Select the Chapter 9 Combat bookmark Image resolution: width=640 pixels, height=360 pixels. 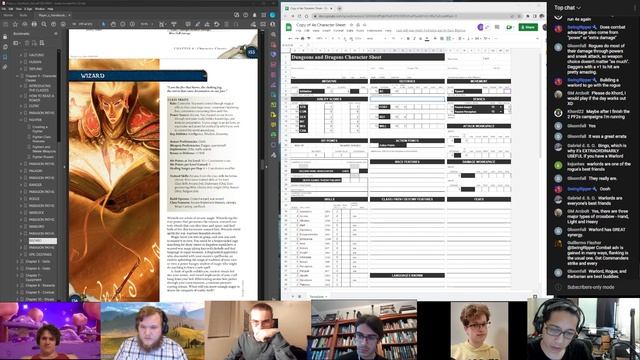click(40, 292)
